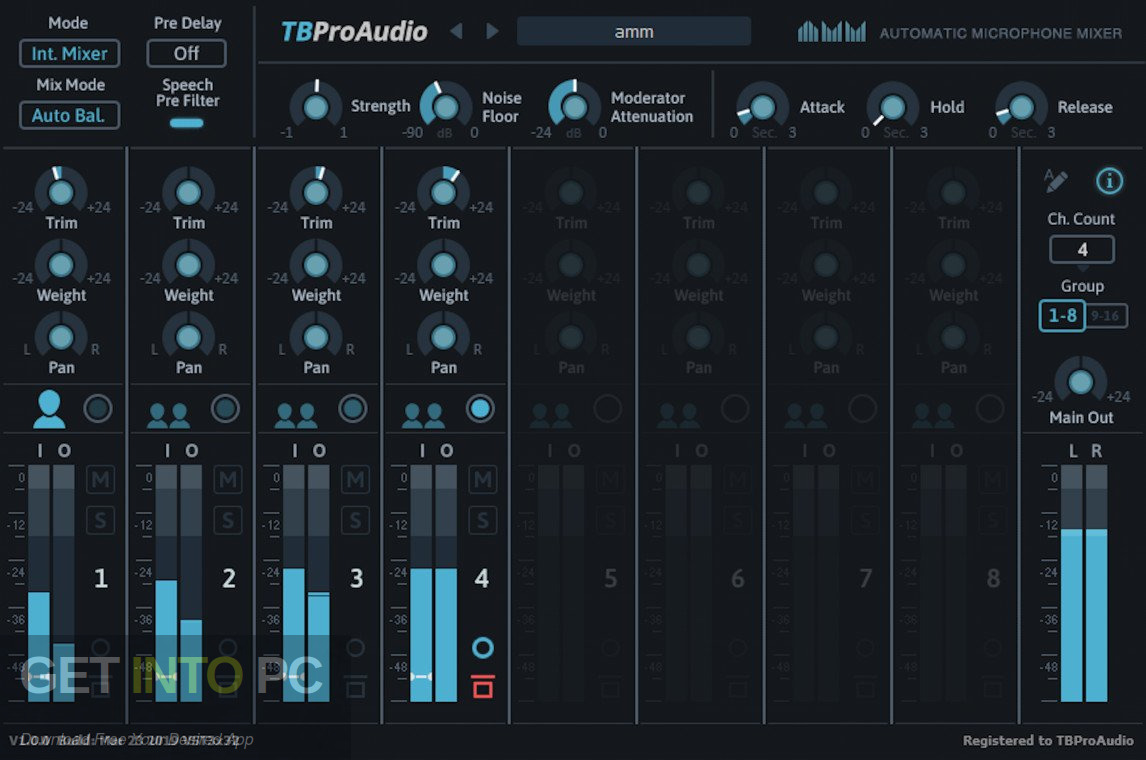Click the Main Out knob

(1080, 381)
